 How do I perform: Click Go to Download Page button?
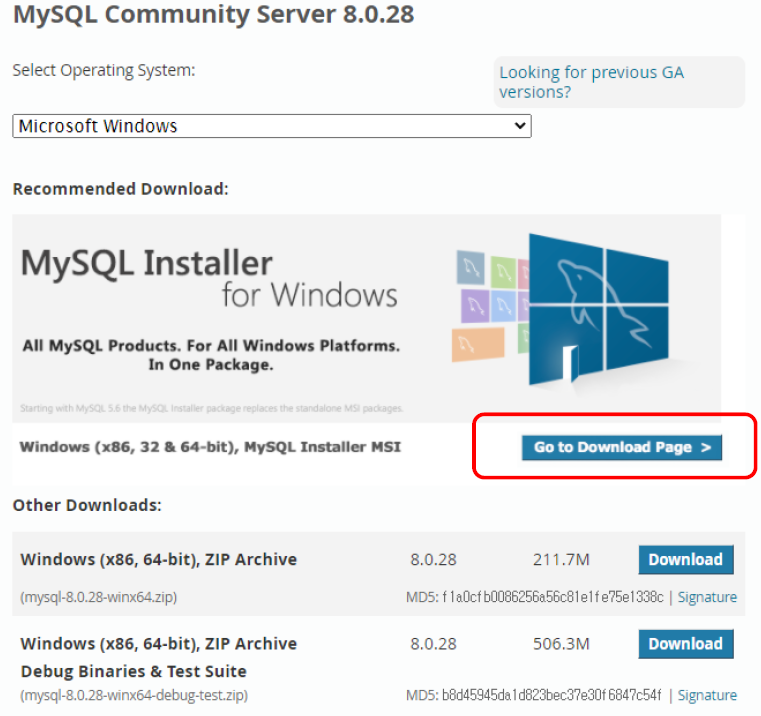point(622,447)
